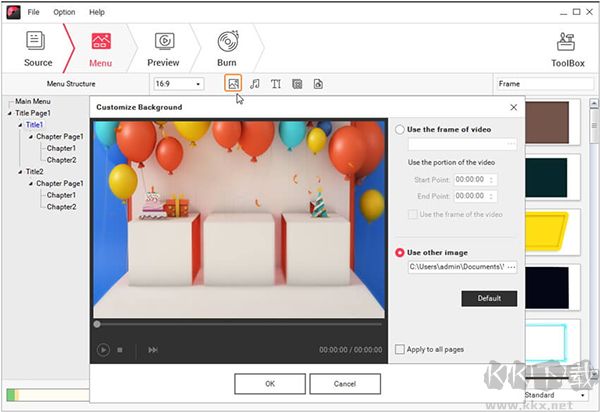Click the playback progress slider handle
Viewport: 600px width, 412px height.
pyautogui.click(x=97, y=324)
